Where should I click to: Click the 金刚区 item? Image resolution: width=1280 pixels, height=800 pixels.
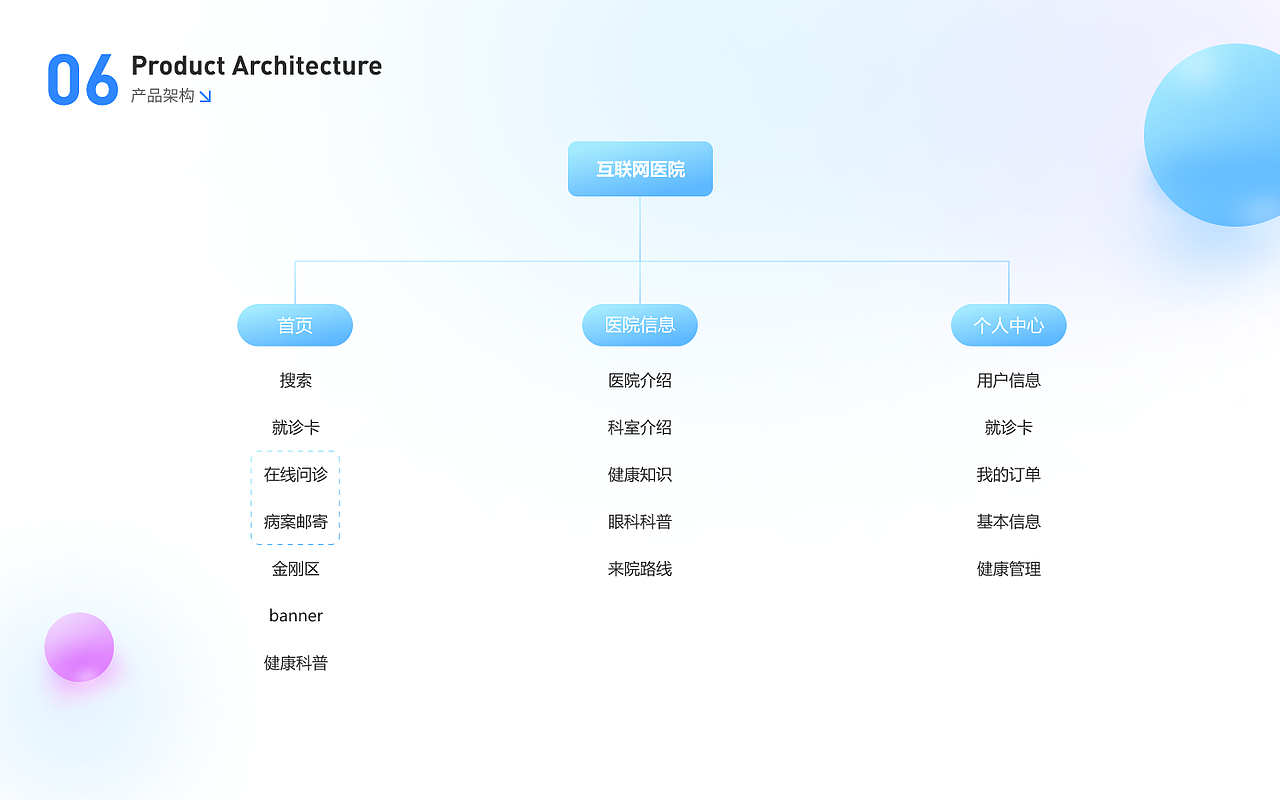[296, 568]
